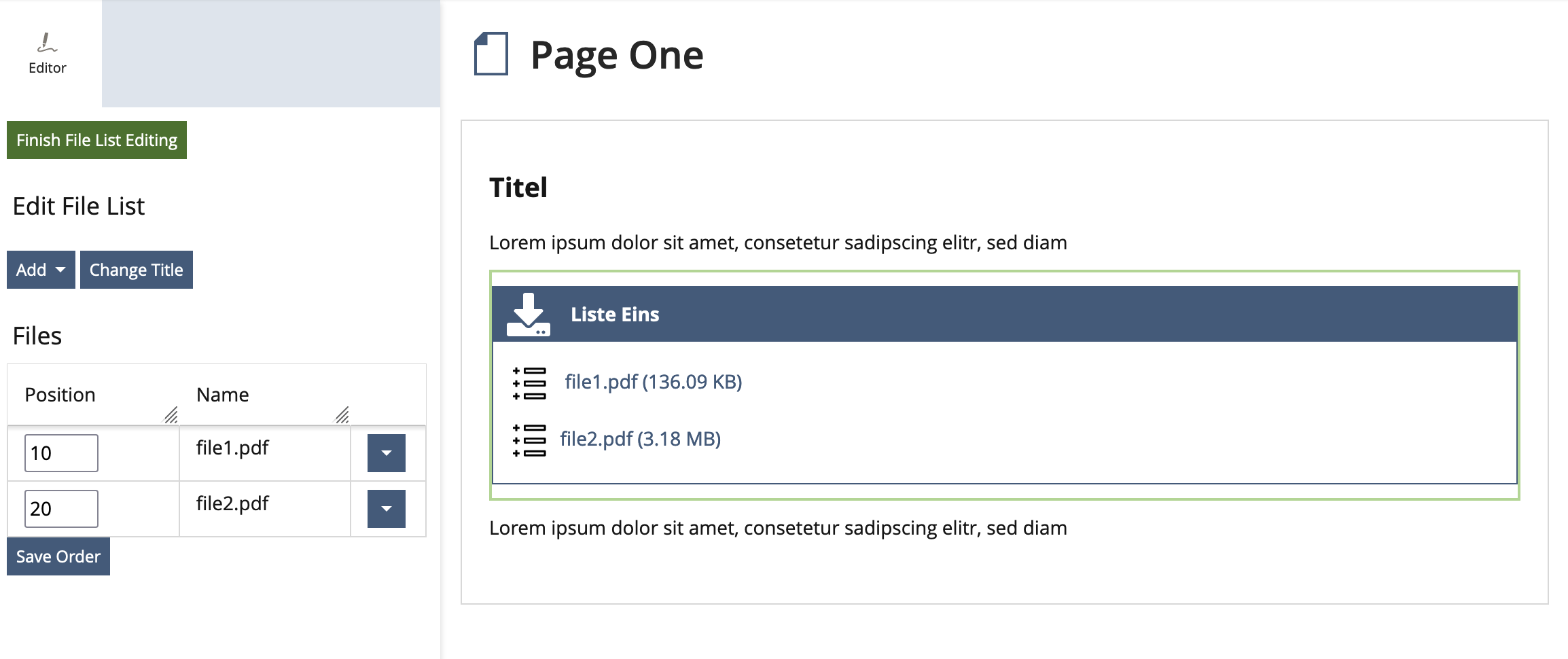Open the Add dropdown menu
Image resolution: width=1568 pixels, height=659 pixels.
41,270
